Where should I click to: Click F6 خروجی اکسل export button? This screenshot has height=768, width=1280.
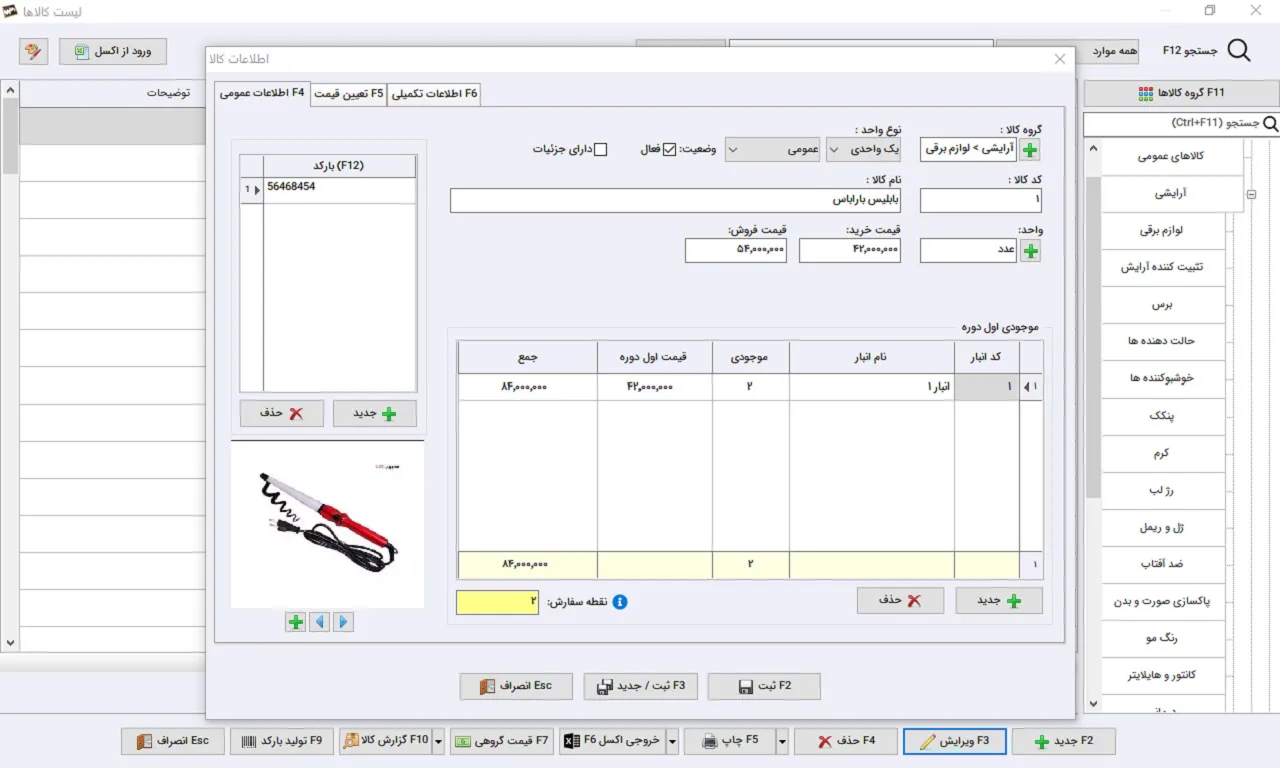(612, 741)
